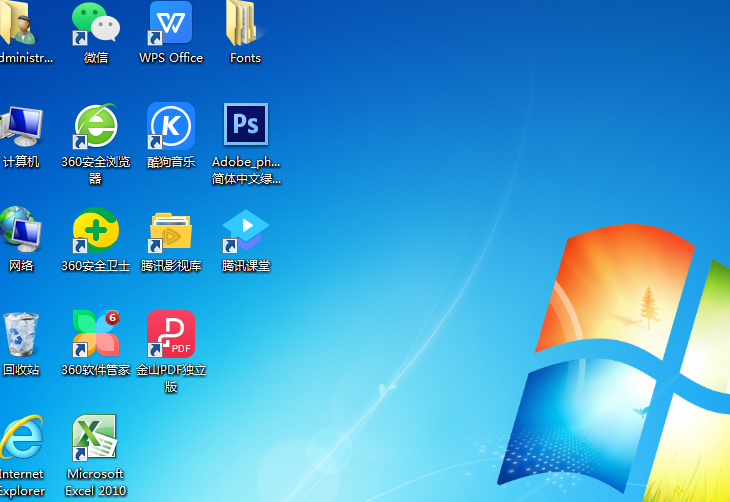
Task: Launch 金山PDF独立版 shortcut
Action: (171, 334)
